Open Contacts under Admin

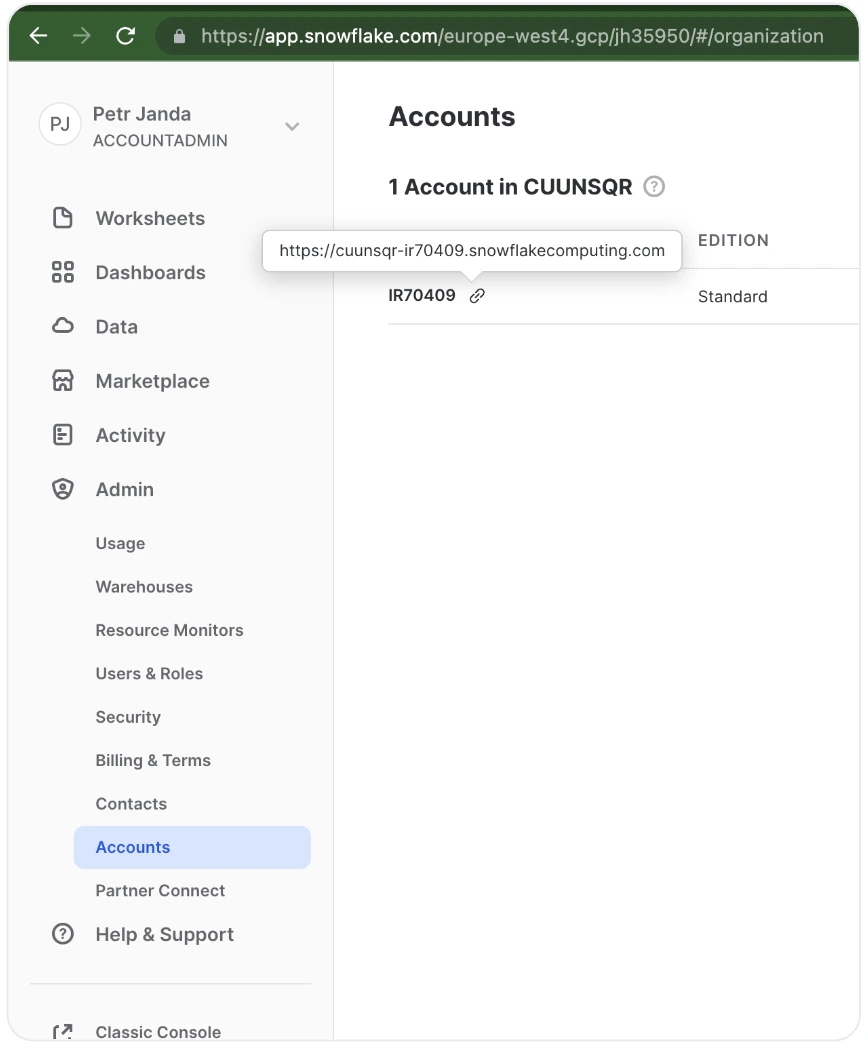tap(131, 804)
